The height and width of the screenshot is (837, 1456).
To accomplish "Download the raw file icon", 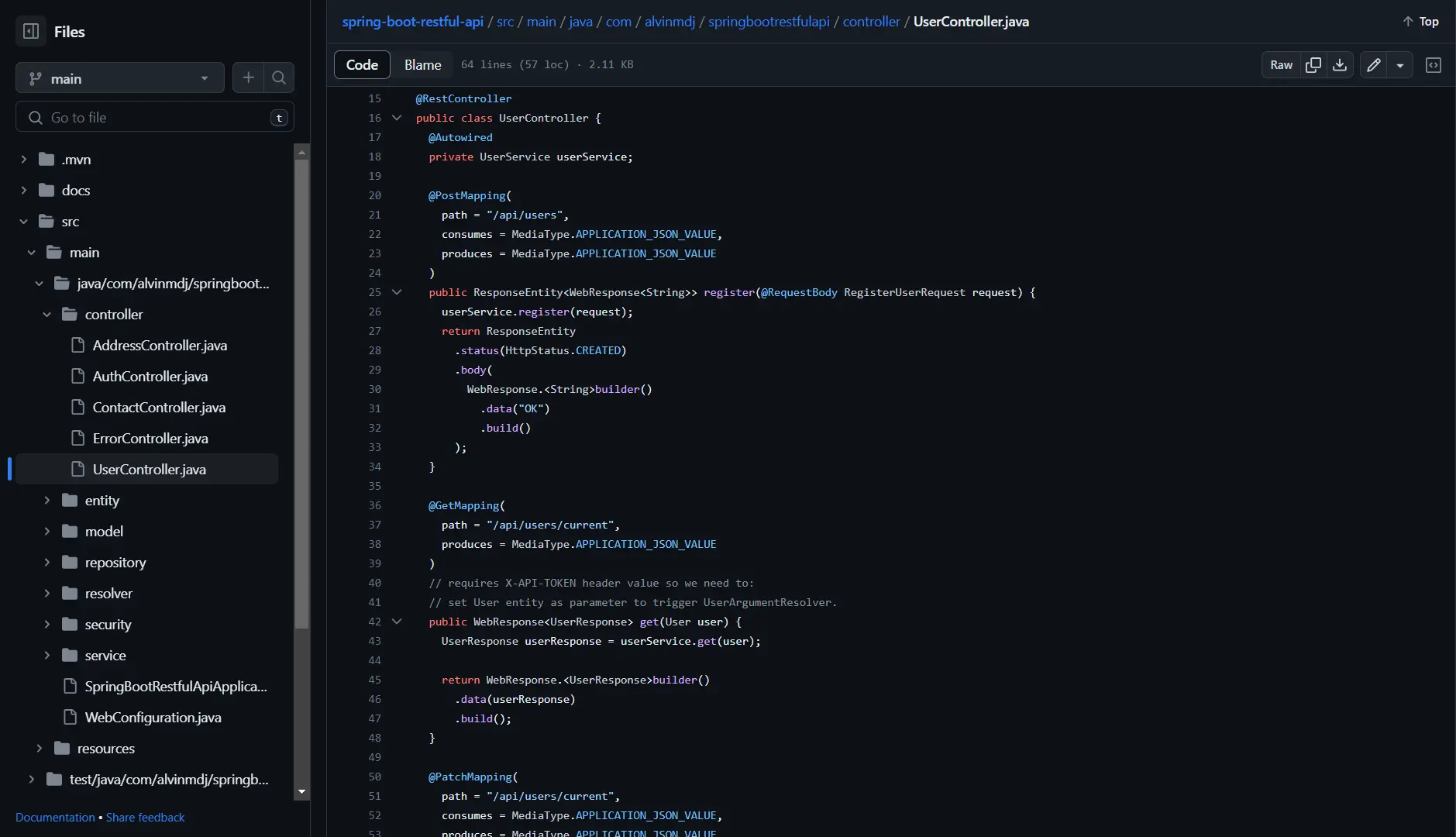I will click(1340, 65).
